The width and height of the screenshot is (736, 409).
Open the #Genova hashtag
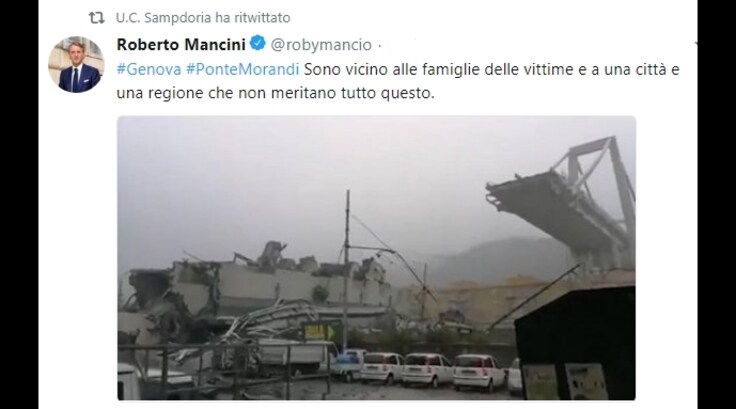click(149, 69)
